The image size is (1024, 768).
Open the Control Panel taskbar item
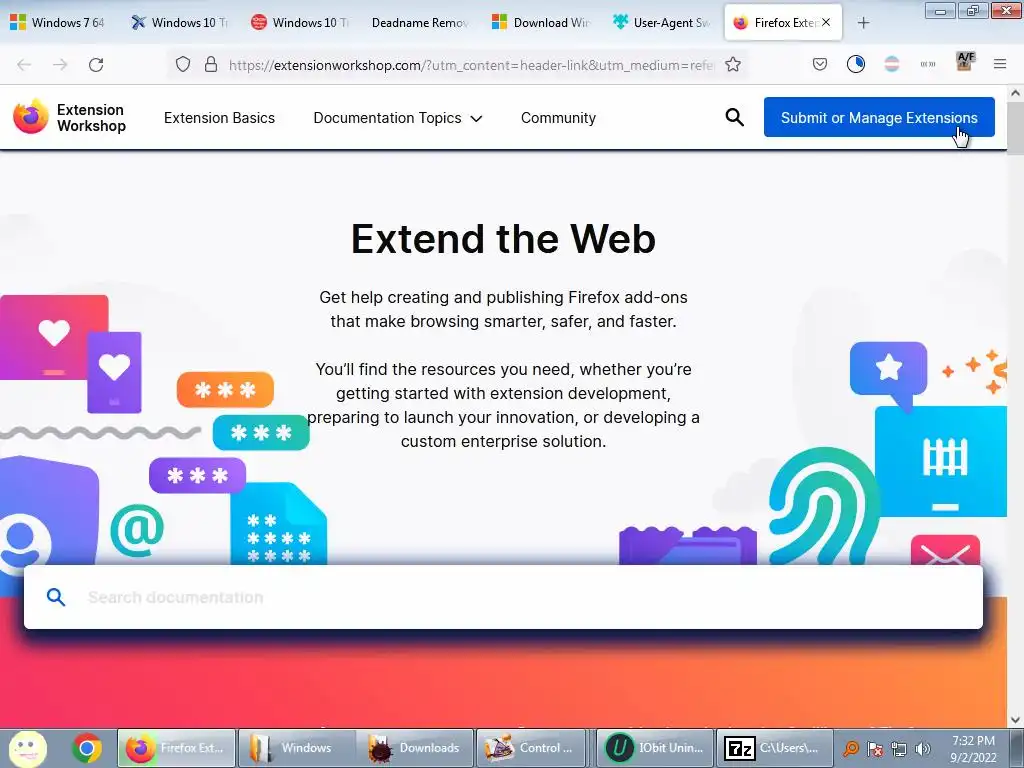pyautogui.click(x=534, y=748)
